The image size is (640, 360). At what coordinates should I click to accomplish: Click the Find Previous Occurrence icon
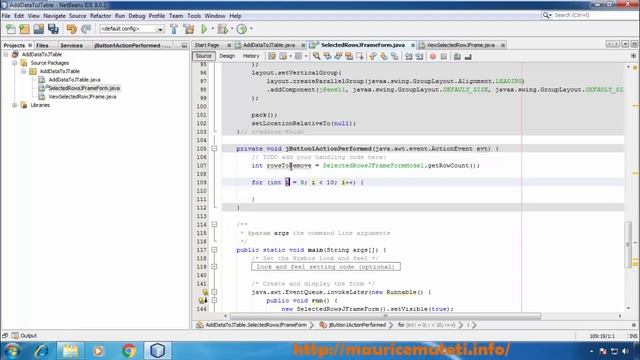[327, 56]
